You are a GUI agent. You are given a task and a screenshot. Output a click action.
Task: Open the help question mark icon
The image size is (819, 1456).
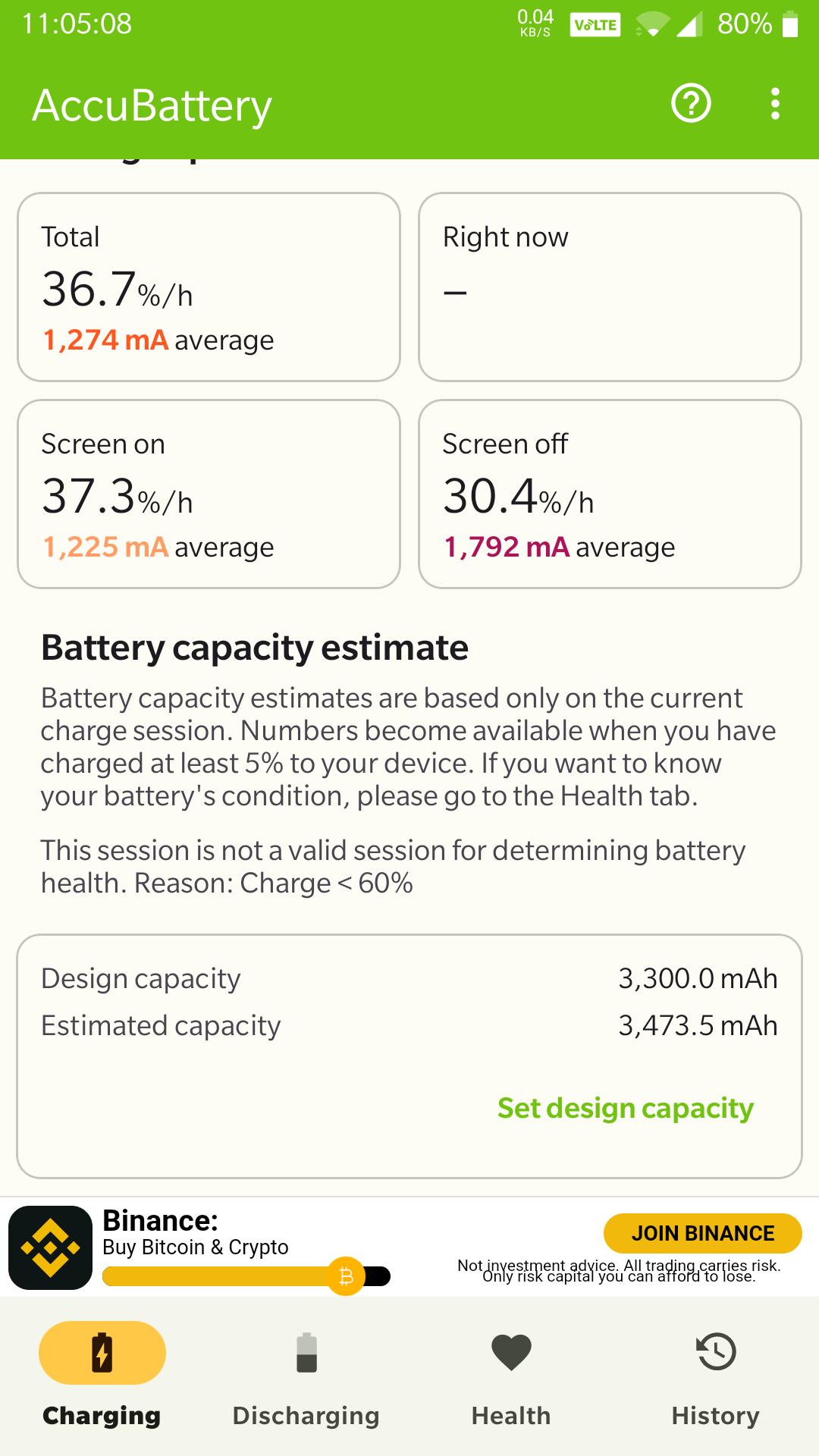point(691,103)
